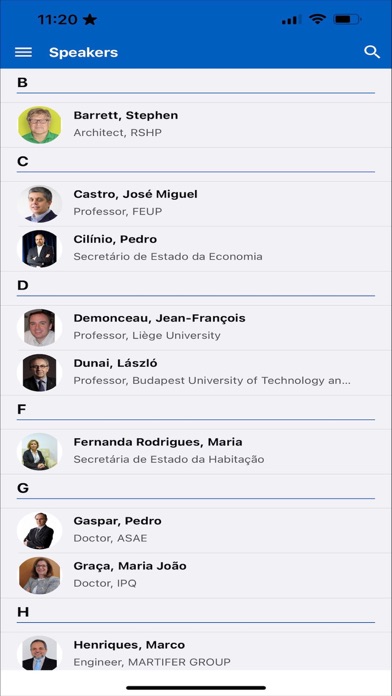Open the hamburger navigation menu
This screenshot has width=392, height=696.
click(23, 52)
